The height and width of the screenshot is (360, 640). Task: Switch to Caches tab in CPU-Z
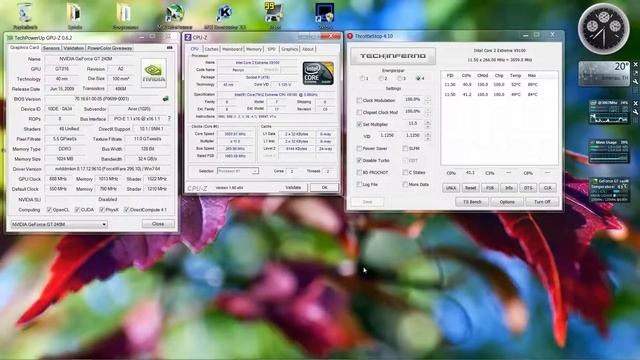(211, 49)
